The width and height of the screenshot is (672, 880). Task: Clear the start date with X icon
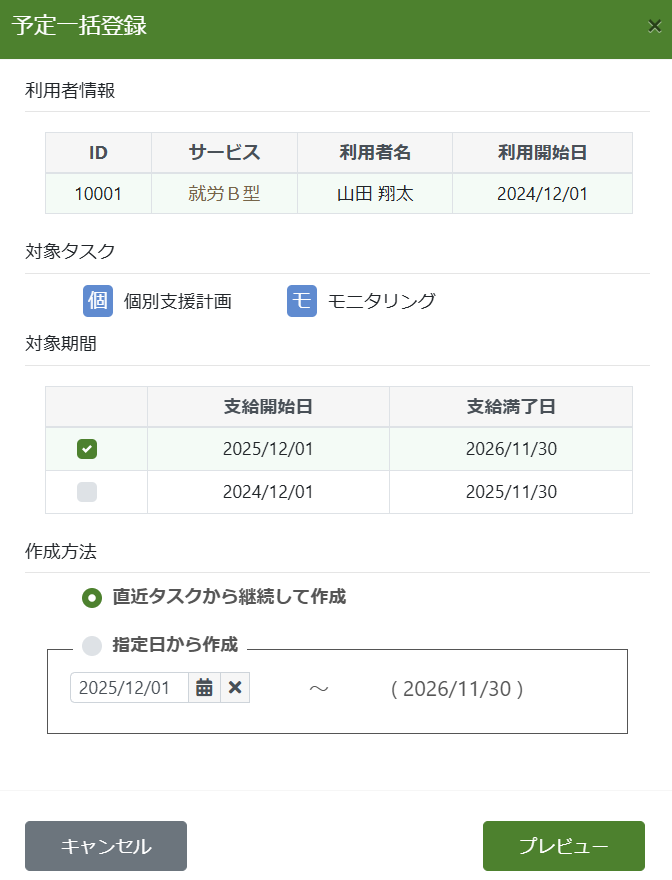tap(235, 687)
